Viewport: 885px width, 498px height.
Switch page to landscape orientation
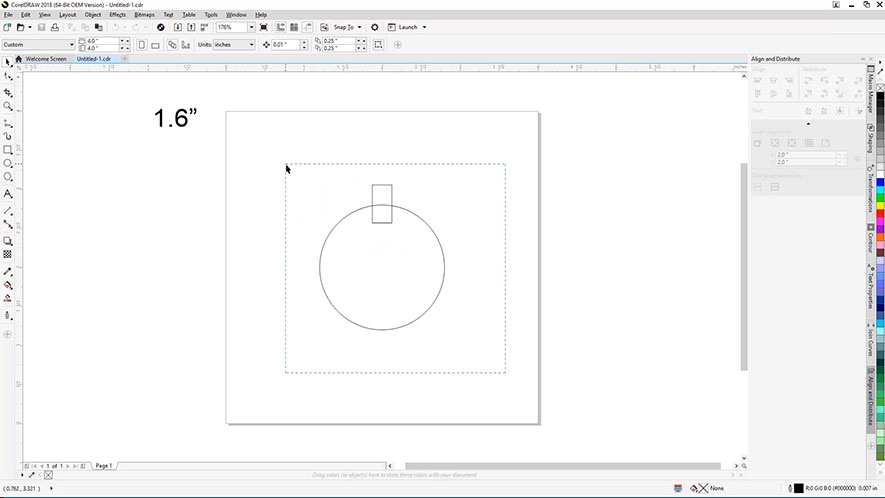click(x=155, y=45)
